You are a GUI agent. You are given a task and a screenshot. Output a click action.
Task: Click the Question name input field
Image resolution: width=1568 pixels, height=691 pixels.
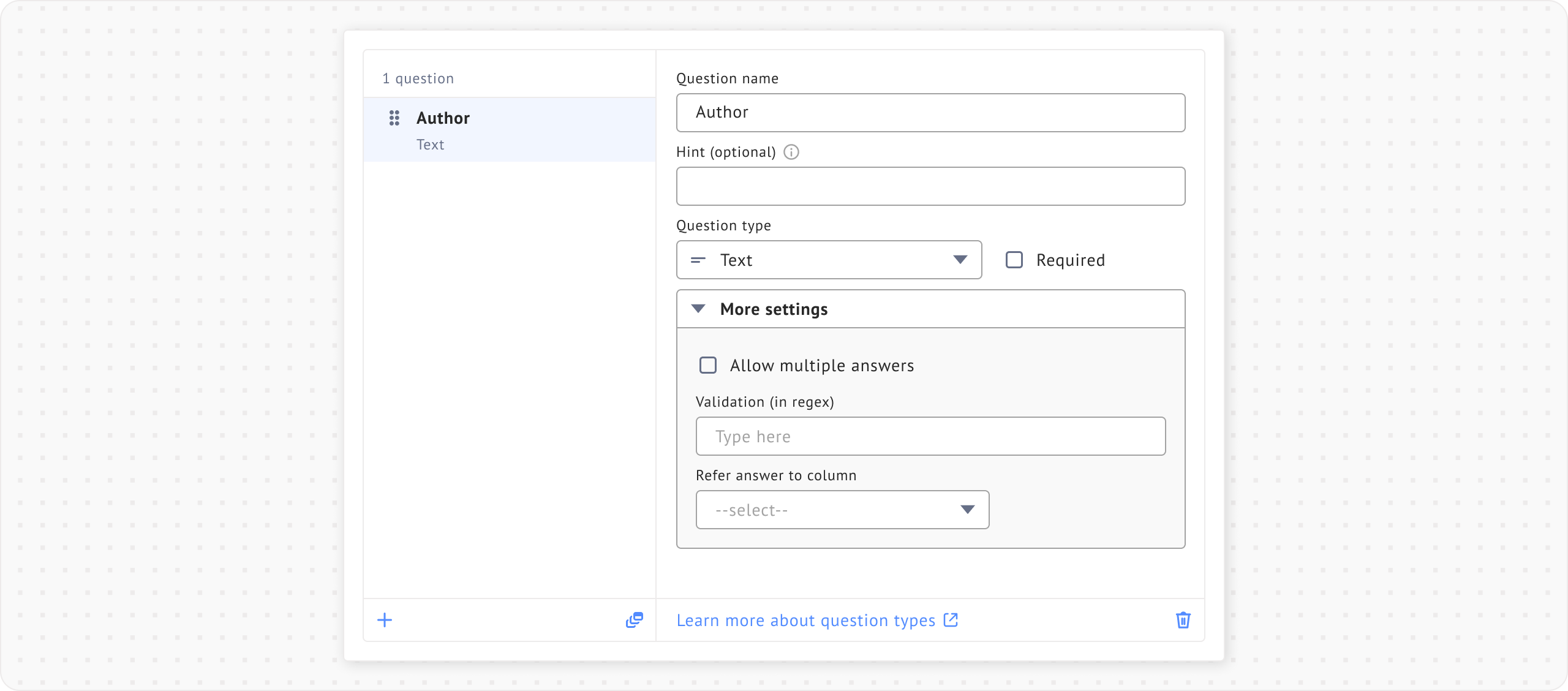tap(930, 113)
